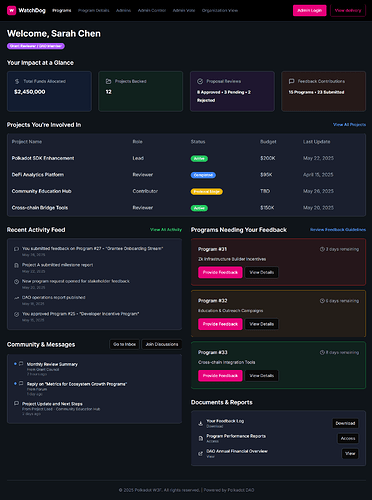Click the dollar icon on Total Funds Allocated
372x500 pixels.
(x=17, y=81)
